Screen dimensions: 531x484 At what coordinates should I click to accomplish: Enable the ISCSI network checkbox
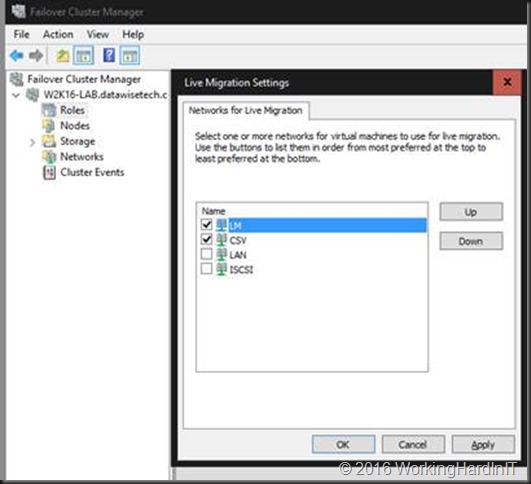[x=206, y=269]
